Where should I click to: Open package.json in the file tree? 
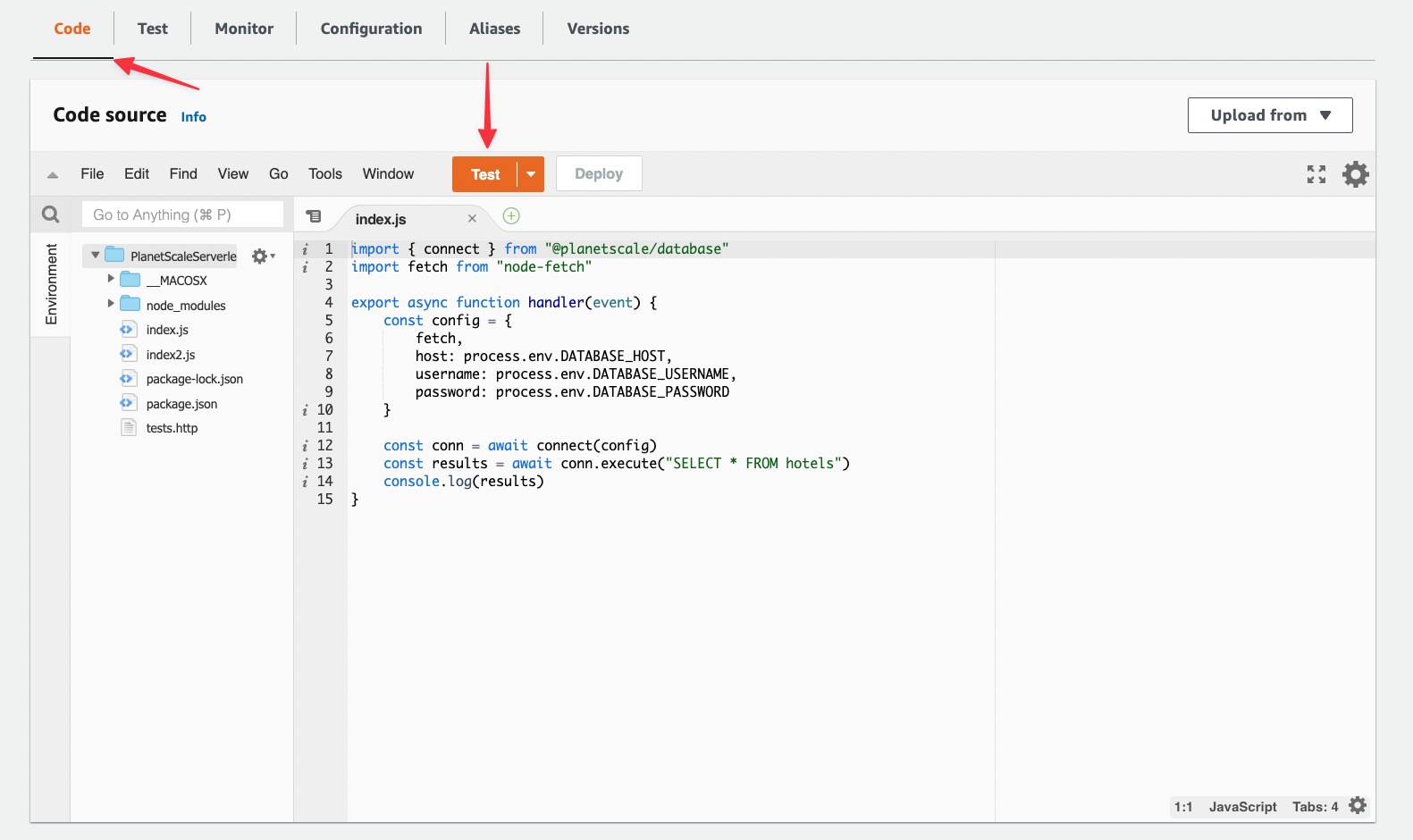pos(181,404)
